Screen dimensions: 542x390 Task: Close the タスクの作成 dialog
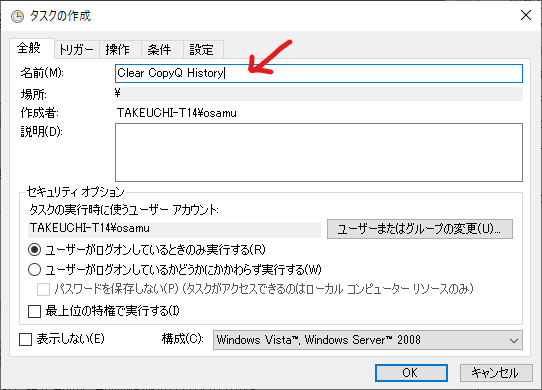(526, 15)
